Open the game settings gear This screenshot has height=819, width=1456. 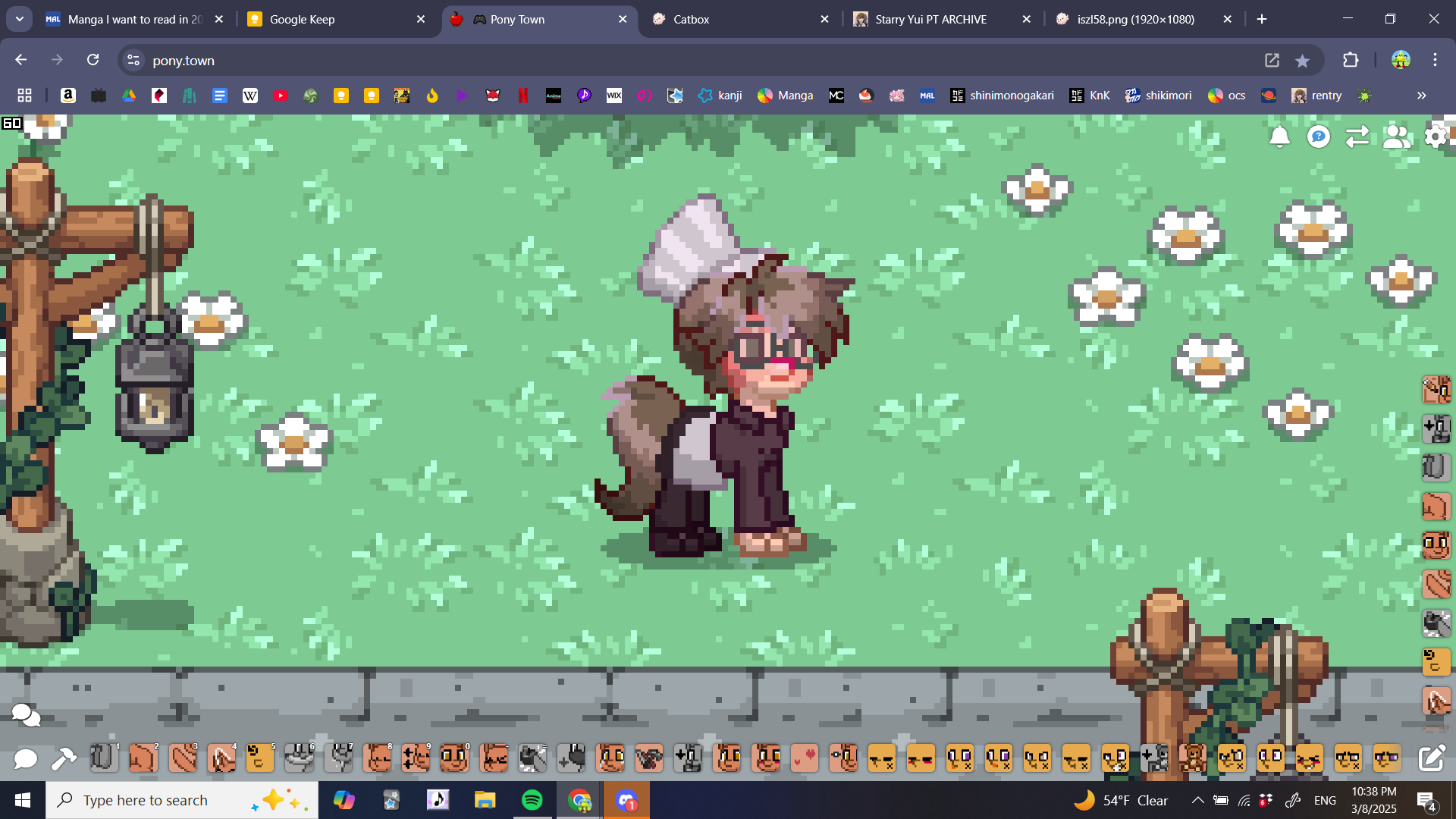1436,136
